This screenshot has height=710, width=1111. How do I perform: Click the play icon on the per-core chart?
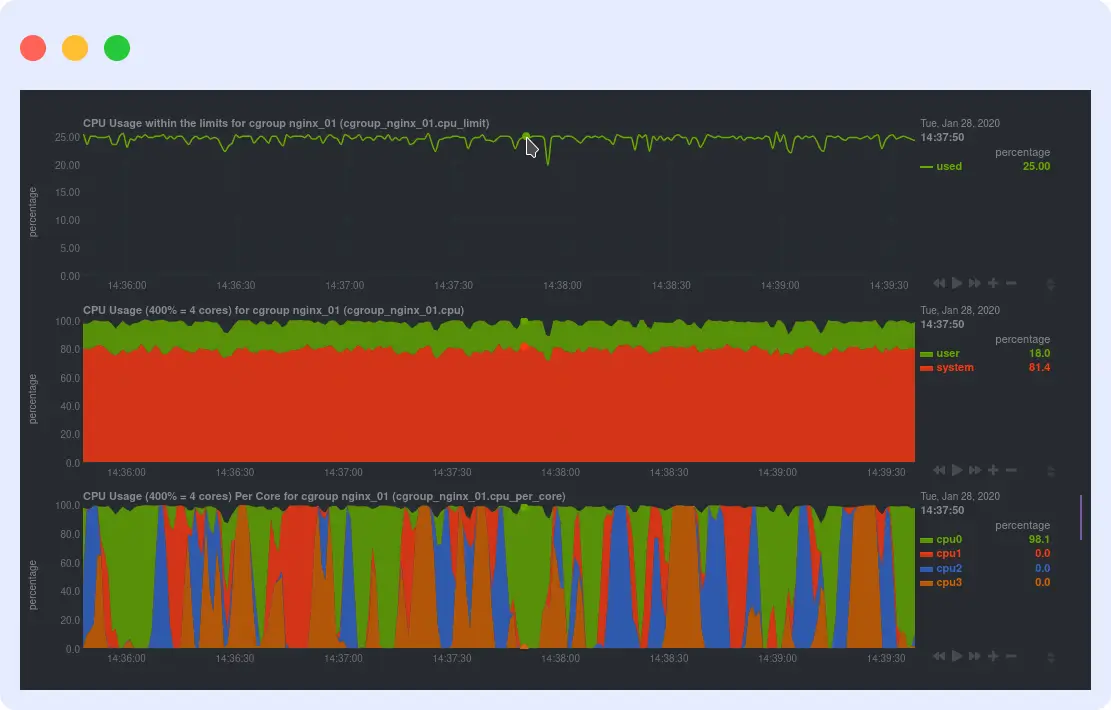click(957, 657)
